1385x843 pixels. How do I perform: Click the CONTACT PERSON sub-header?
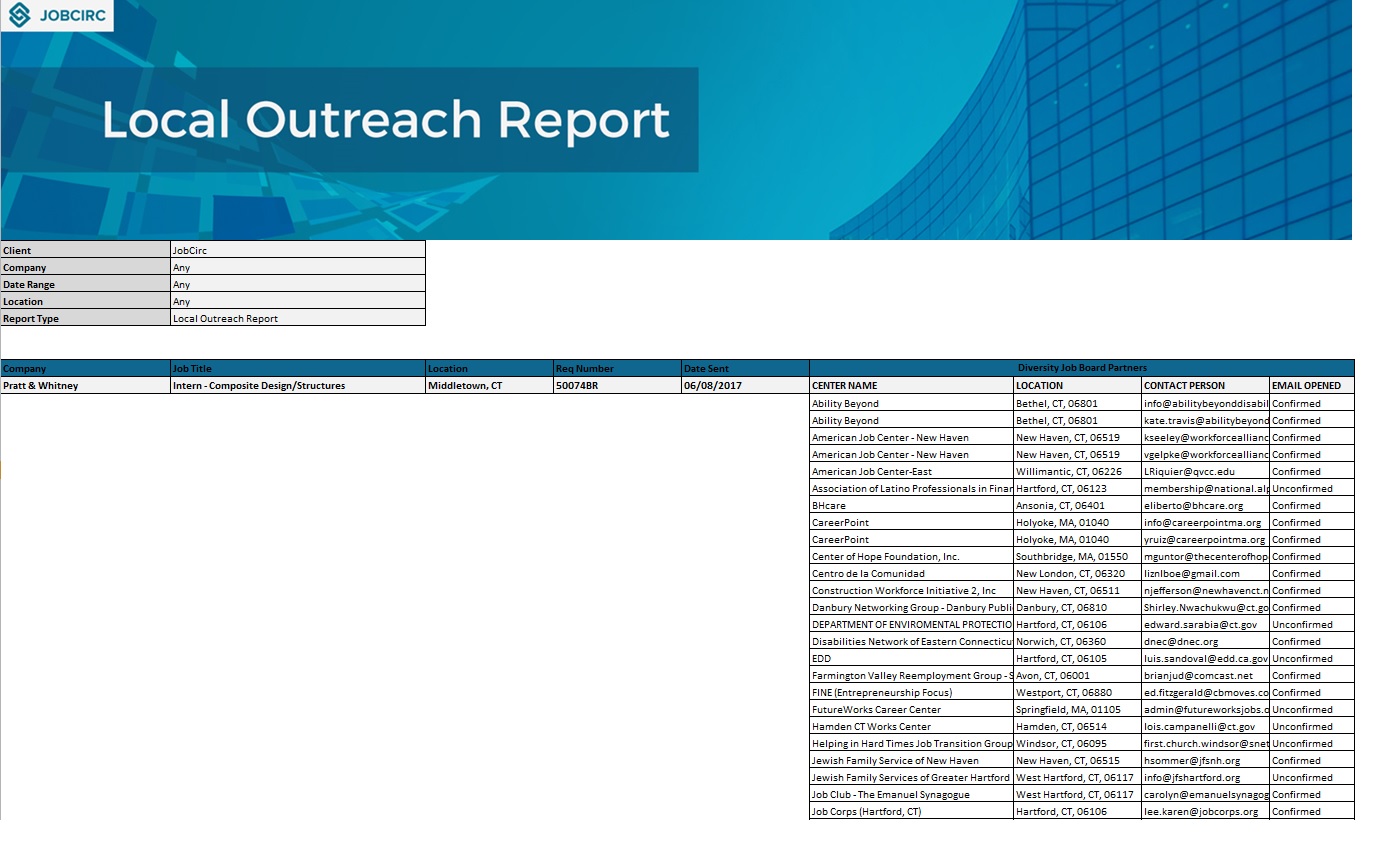1206,385
